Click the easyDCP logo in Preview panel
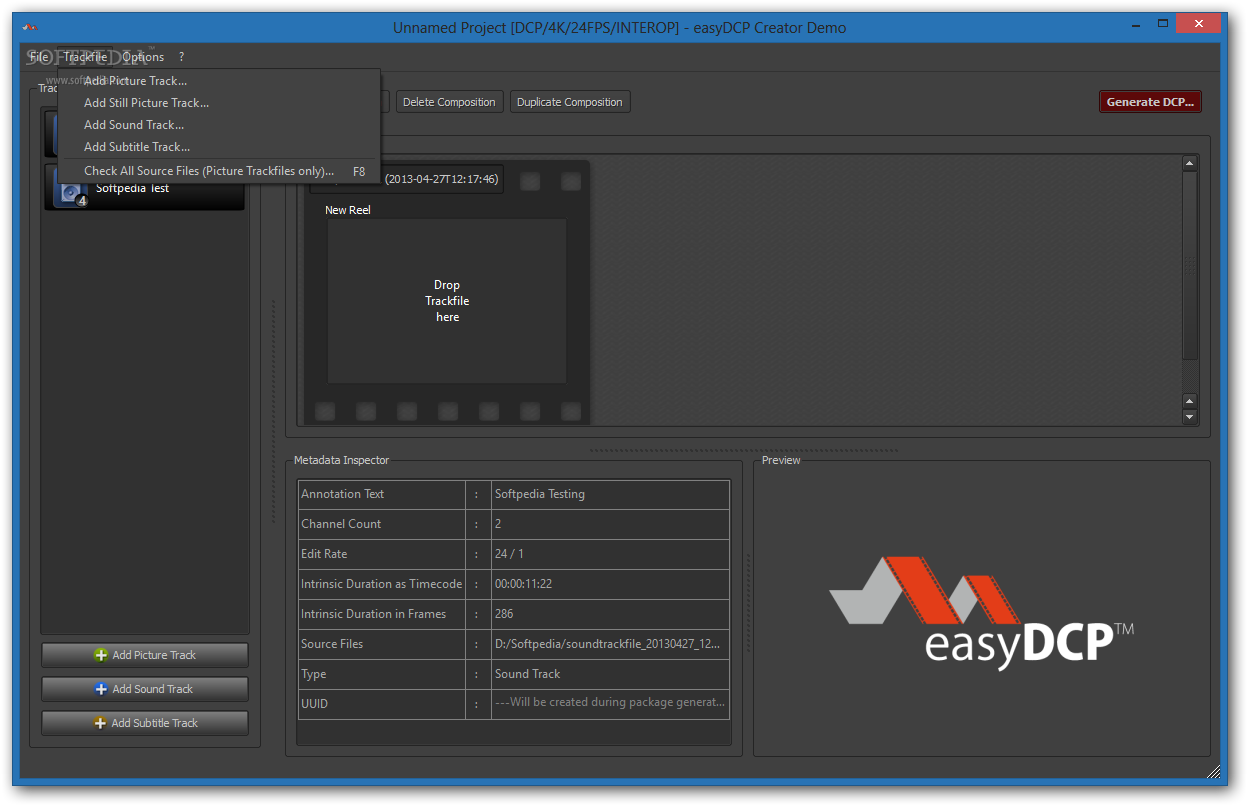This screenshot has height=806, width=1248. pyautogui.click(x=982, y=614)
